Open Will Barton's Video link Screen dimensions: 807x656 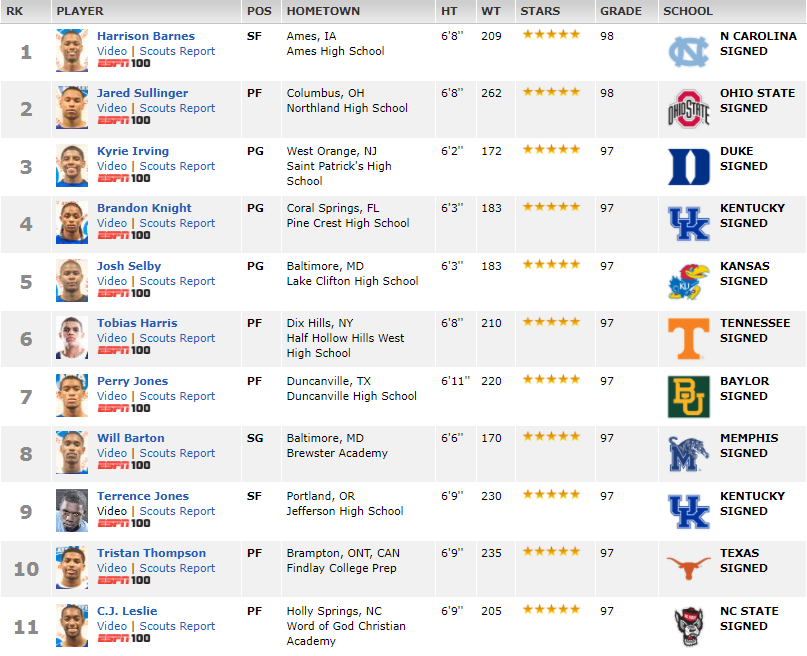coord(112,453)
